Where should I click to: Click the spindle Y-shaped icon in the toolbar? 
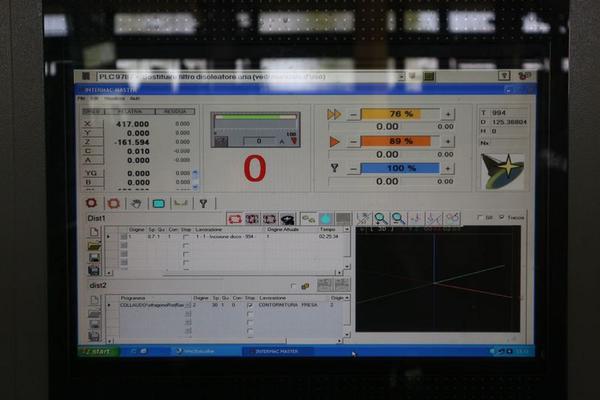click(x=203, y=203)
